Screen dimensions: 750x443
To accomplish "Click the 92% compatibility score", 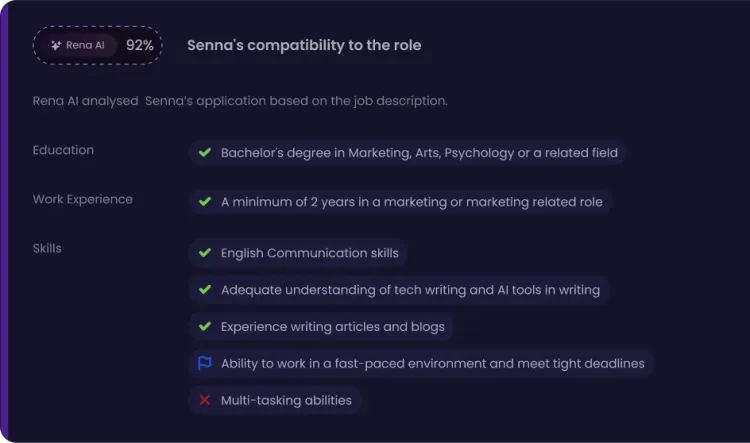I will [140, 45].
